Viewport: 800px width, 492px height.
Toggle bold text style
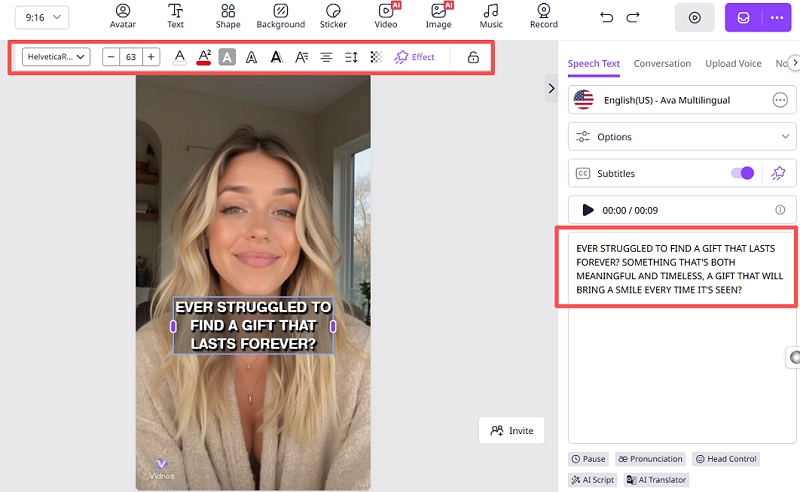[277, 57]
